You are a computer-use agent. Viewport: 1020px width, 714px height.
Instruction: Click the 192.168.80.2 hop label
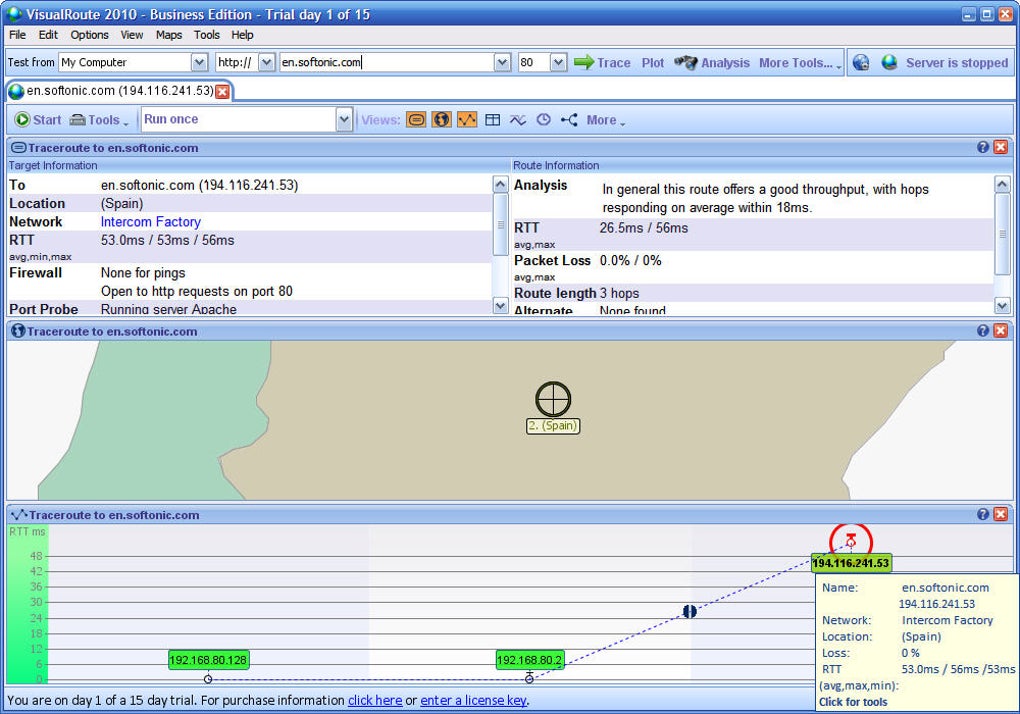pos(530,660)
